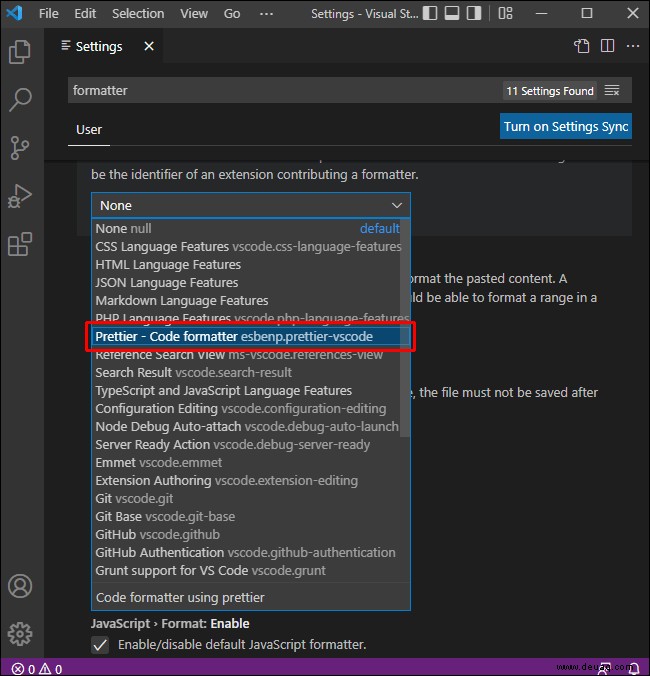Toggle Enable default JavaScript formatter checkbox
This screenshot has height=676, width=650.
click(x=100, y=645)
